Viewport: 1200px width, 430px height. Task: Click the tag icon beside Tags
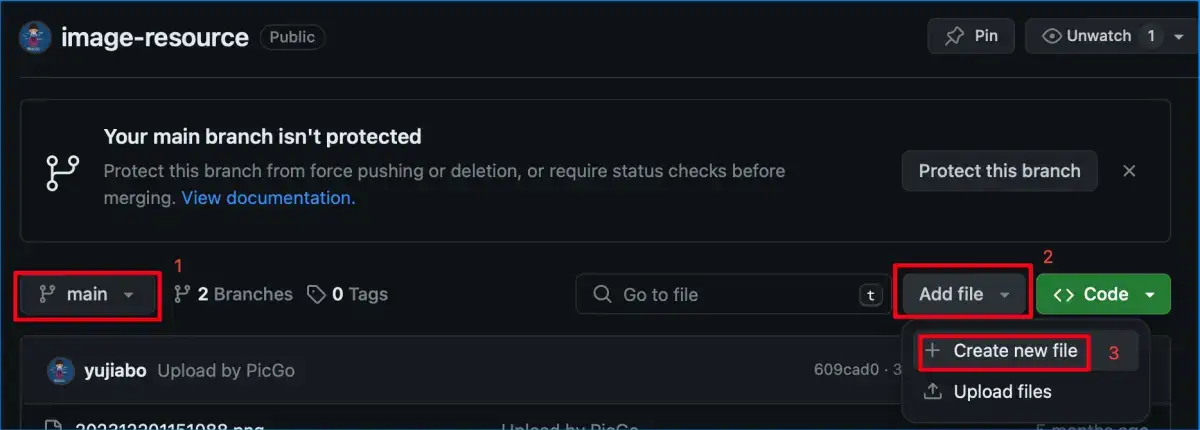click(x=316, y=295)
